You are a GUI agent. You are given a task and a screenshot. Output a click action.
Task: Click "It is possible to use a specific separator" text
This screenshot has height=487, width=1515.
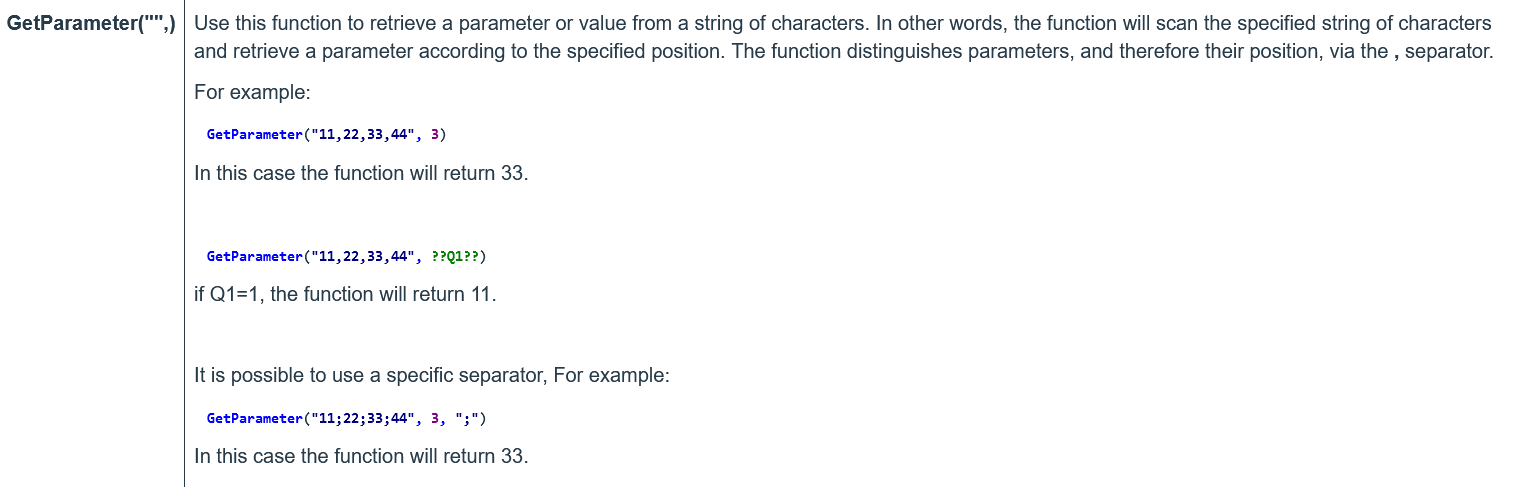tap(372, 376)
